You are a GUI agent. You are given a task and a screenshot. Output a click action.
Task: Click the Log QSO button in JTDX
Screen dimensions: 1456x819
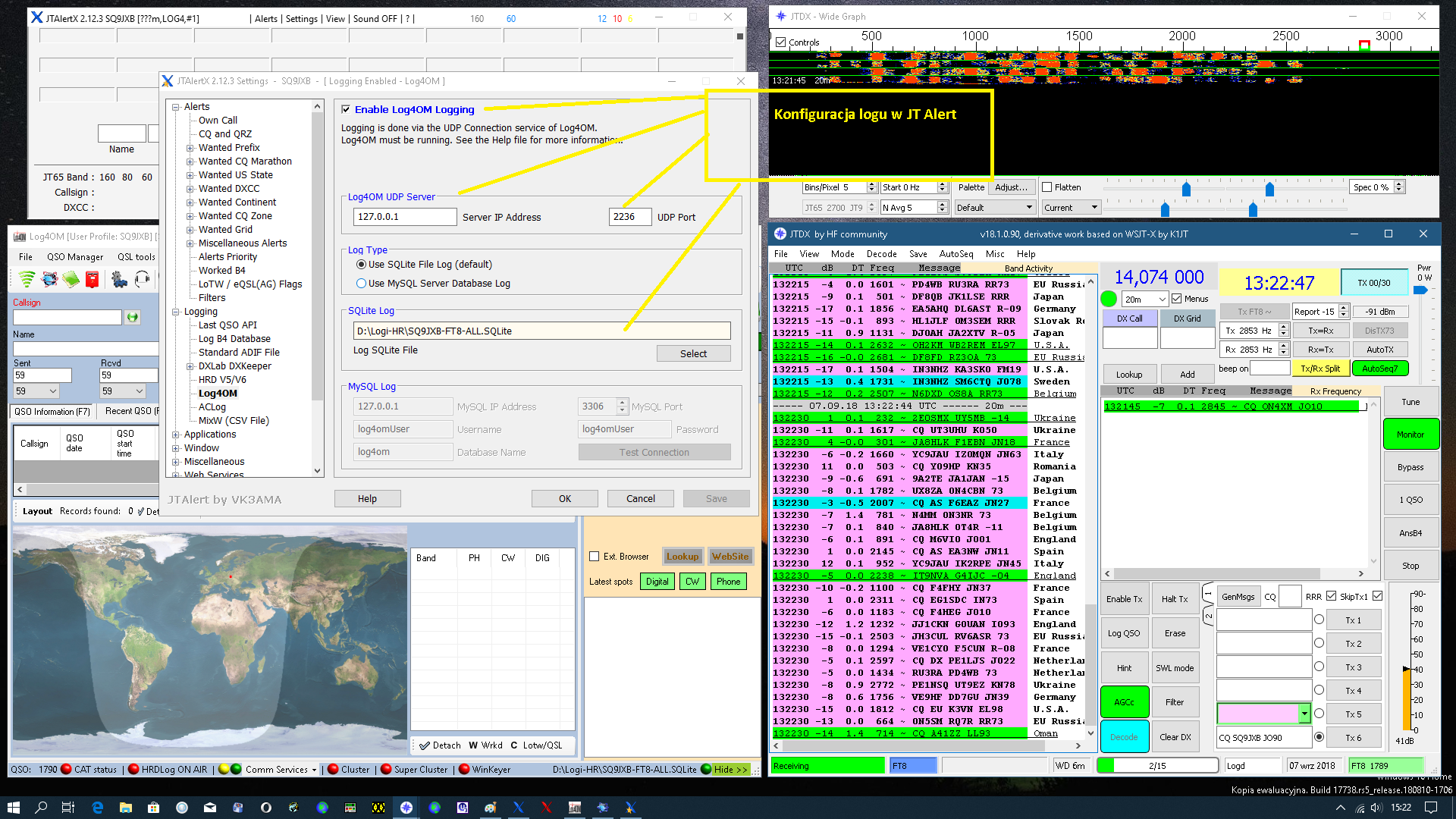[1124, 633]
